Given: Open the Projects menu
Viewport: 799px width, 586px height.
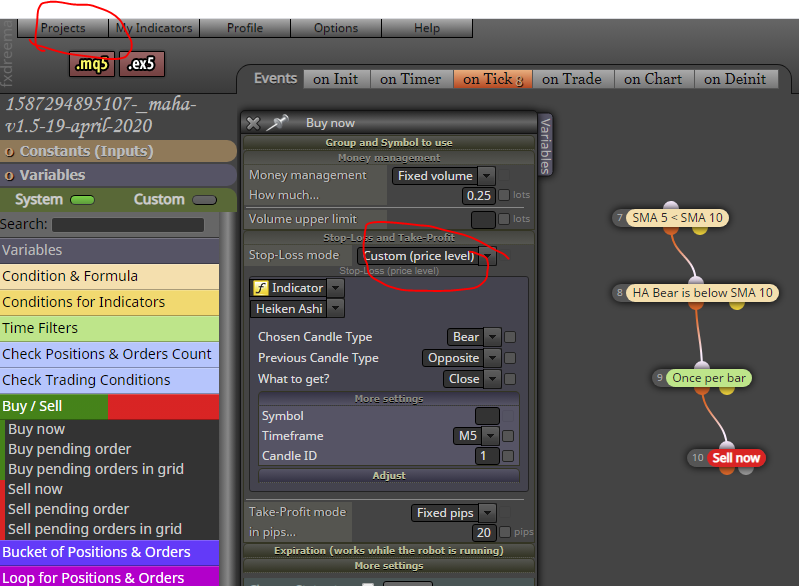Looking at the screenshot, I should (63, 28).
